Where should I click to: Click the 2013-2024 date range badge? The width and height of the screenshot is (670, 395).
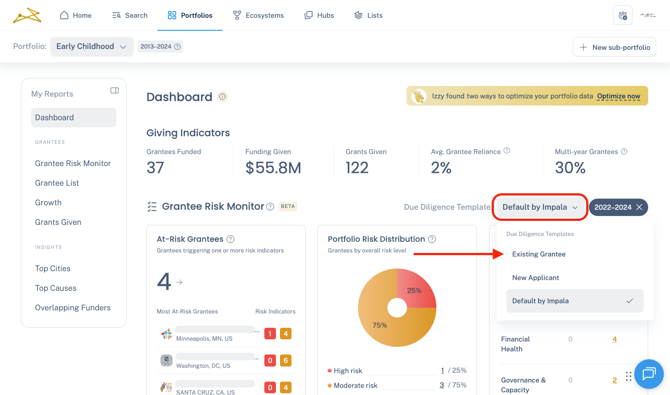point(160,47)
